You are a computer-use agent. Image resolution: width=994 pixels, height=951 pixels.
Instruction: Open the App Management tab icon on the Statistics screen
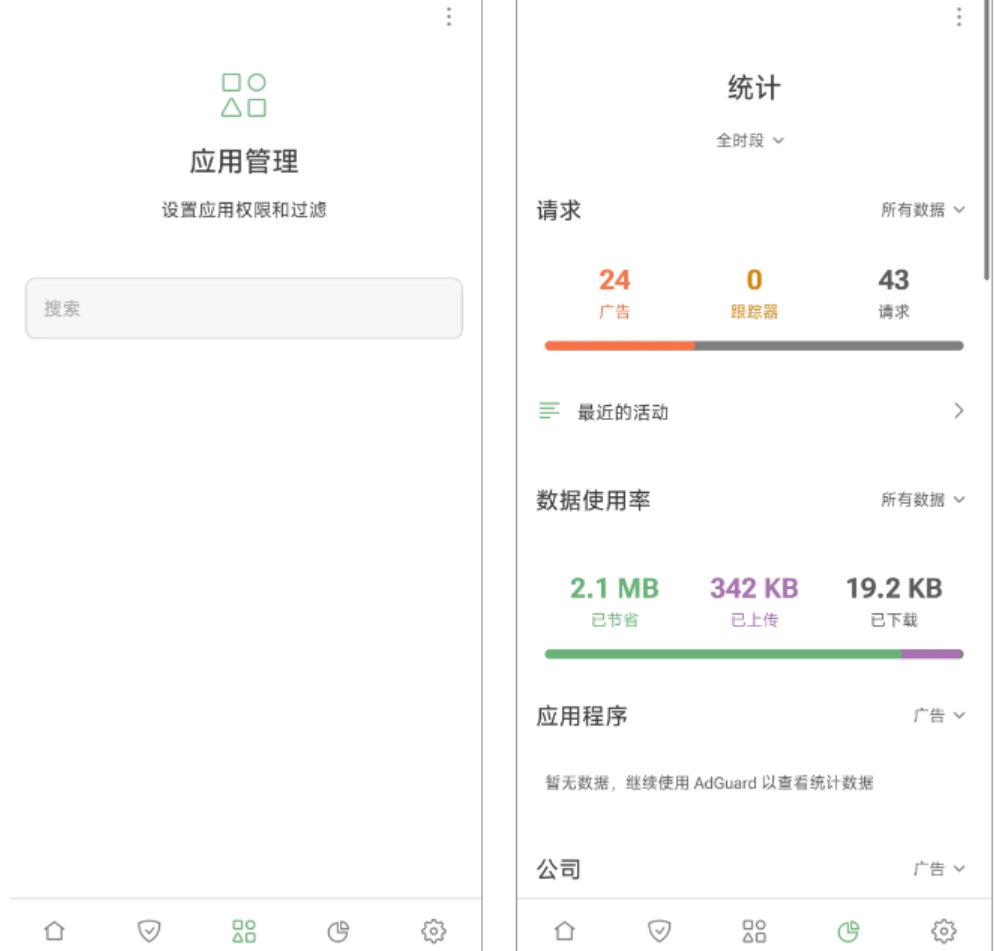[x=754, y=931]
